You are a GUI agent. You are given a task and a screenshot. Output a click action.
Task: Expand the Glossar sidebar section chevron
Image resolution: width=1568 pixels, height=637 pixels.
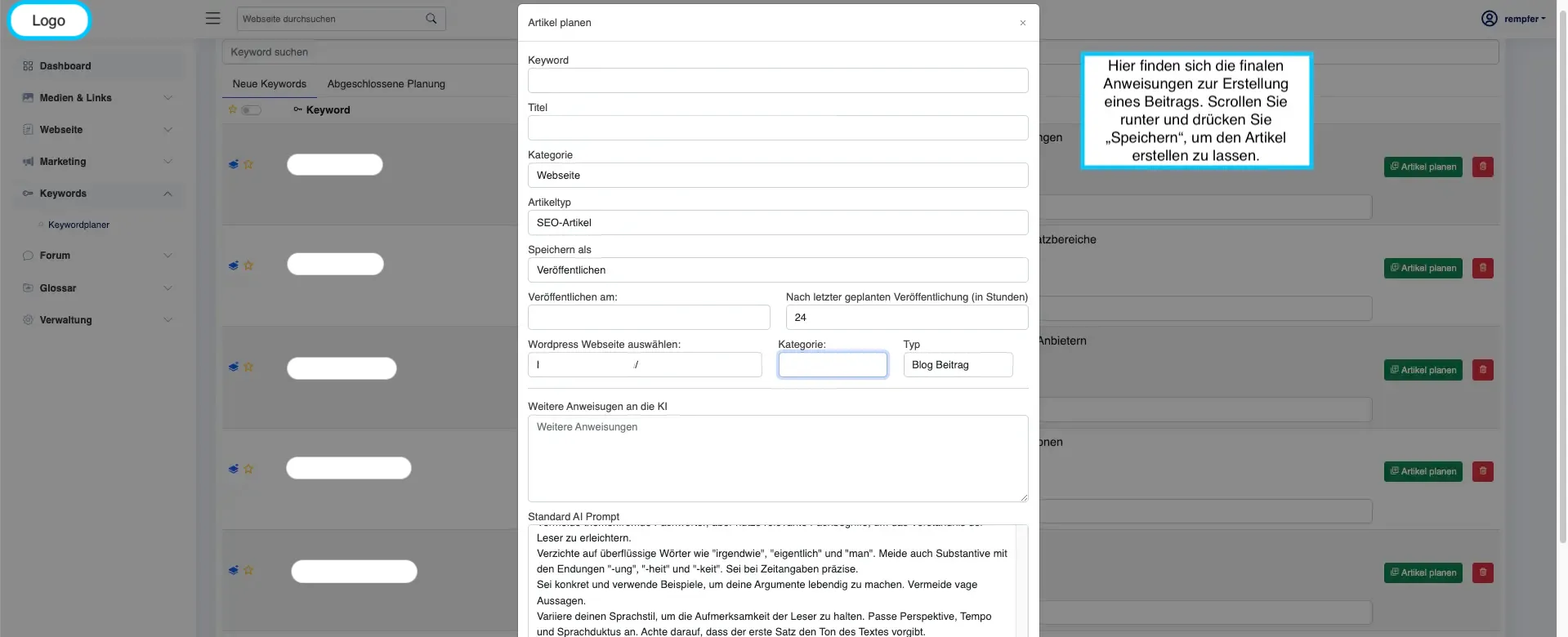tap(168, 288)
